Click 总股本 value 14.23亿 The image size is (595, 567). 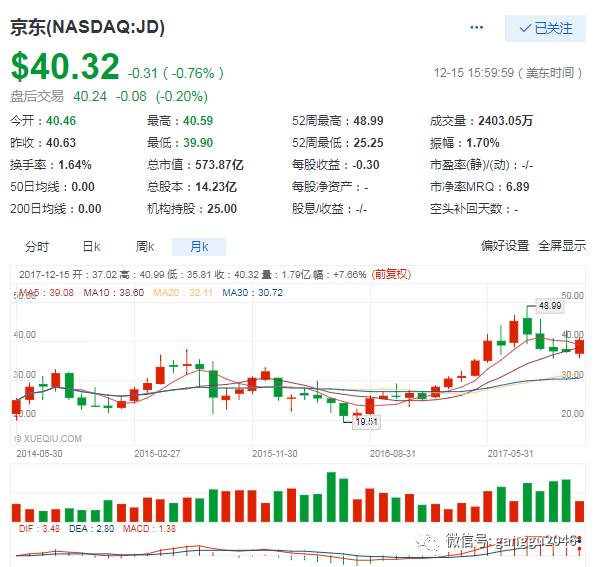[x=216, y=187]
